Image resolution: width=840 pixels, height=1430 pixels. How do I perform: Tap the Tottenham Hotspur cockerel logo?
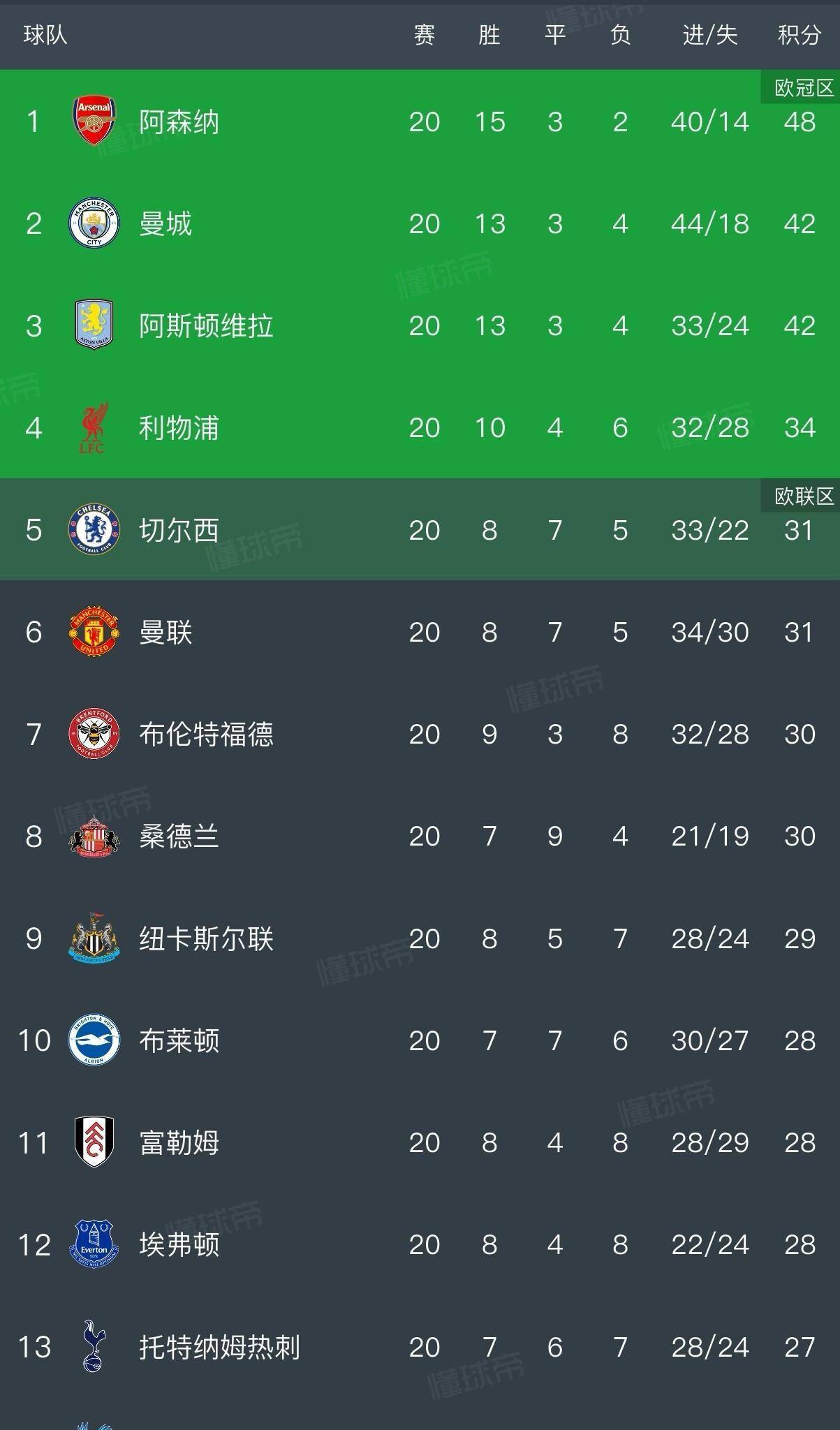[x=94, y=1346]
